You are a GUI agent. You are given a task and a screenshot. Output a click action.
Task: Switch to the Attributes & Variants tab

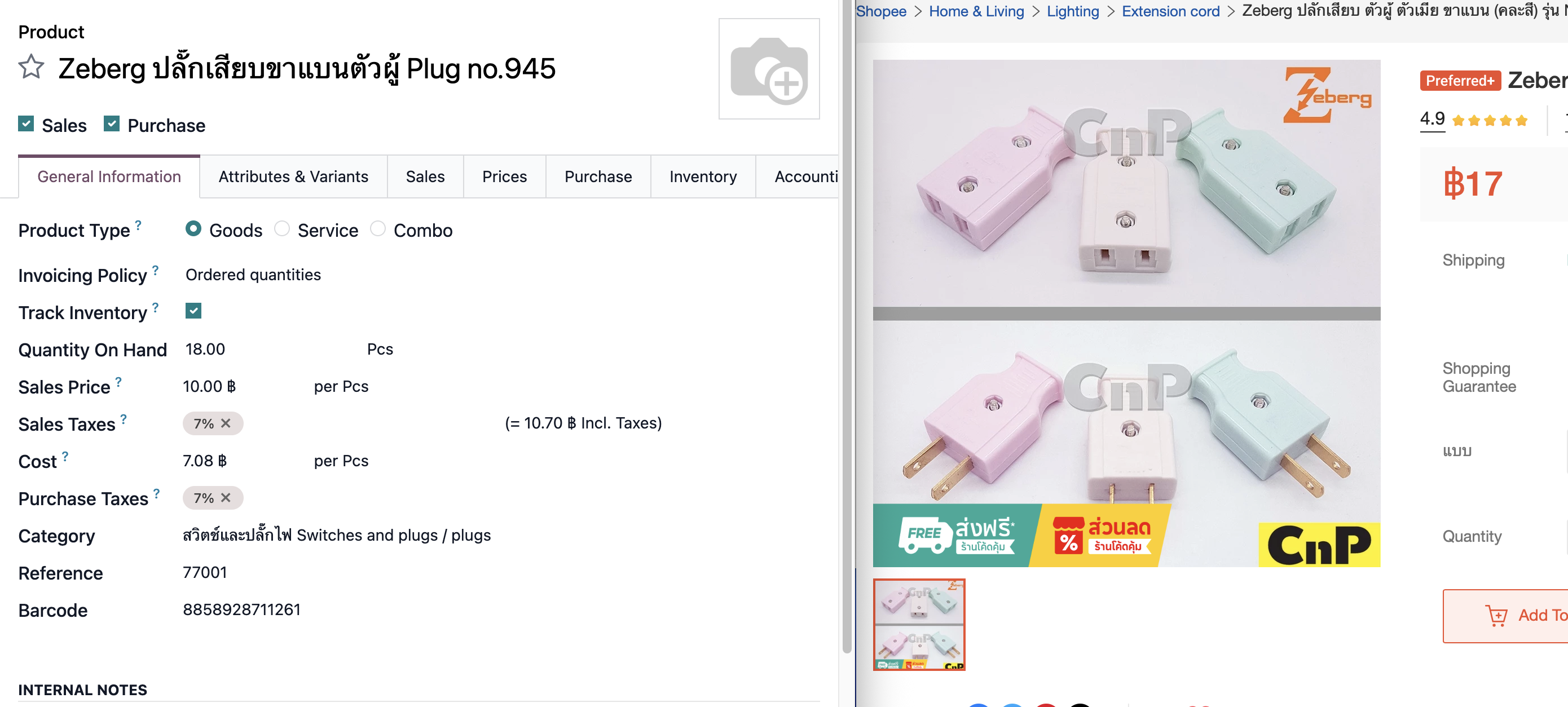tap(293, 176)
